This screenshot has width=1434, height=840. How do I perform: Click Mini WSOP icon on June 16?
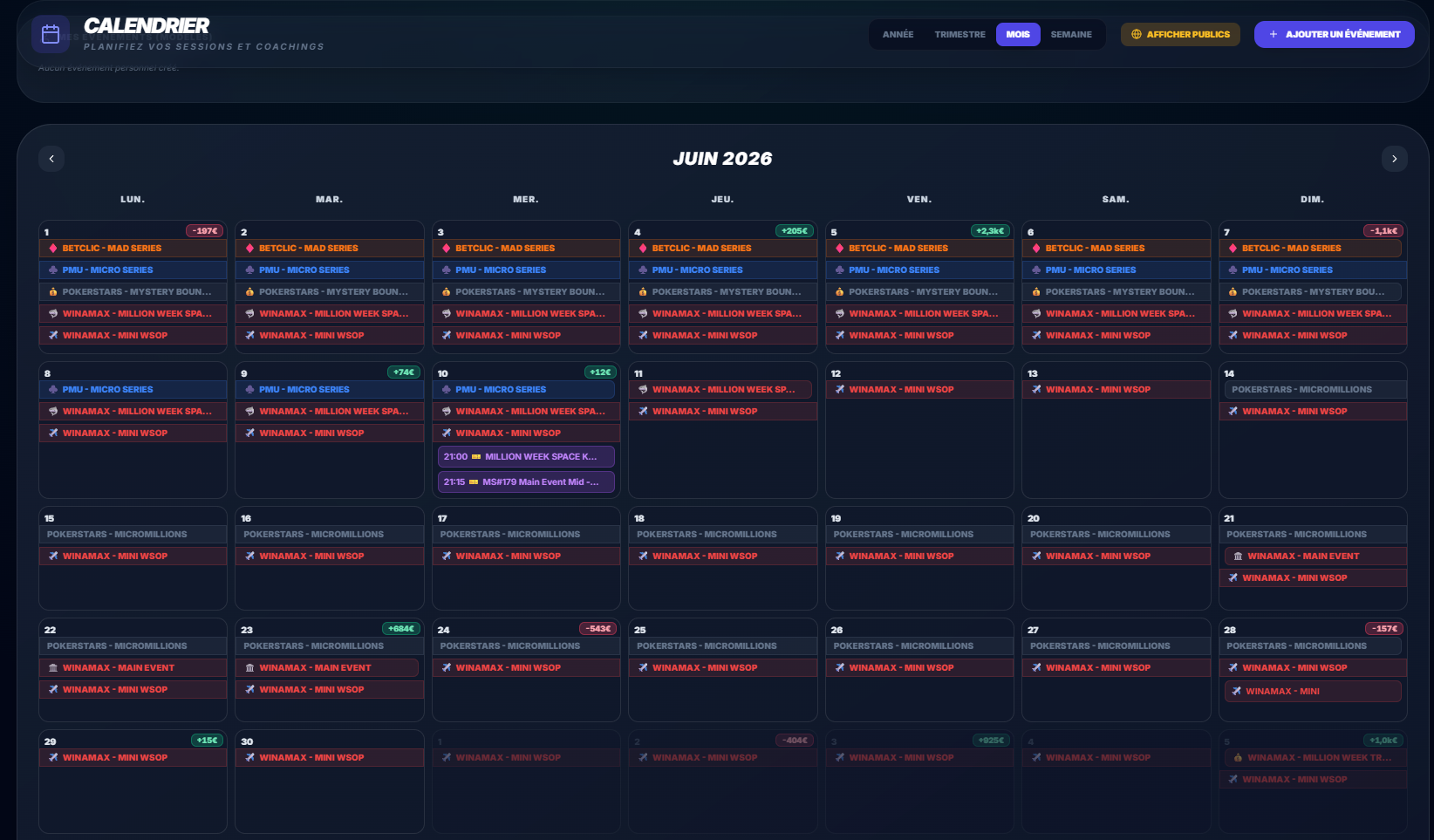[x=250, y=557]
